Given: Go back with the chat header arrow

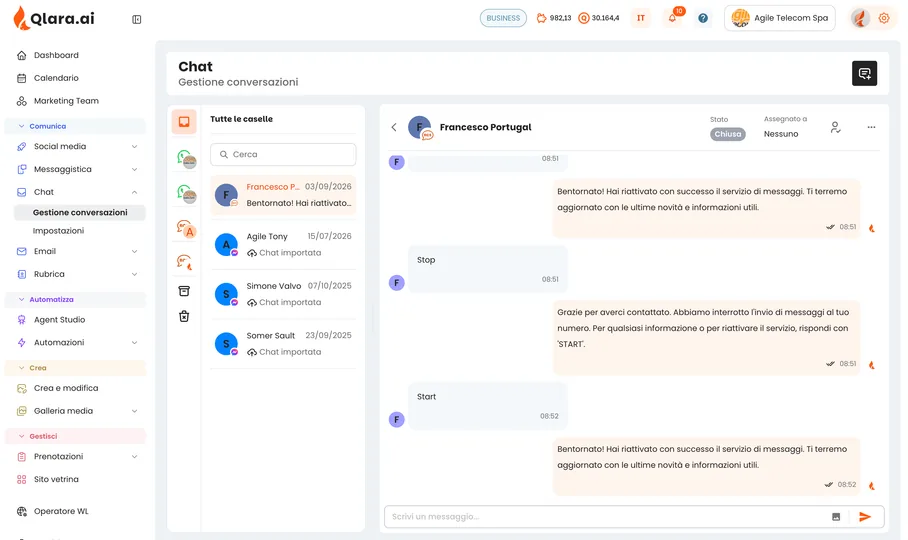Looking at the screenshot, I should (x=394, y=127).
